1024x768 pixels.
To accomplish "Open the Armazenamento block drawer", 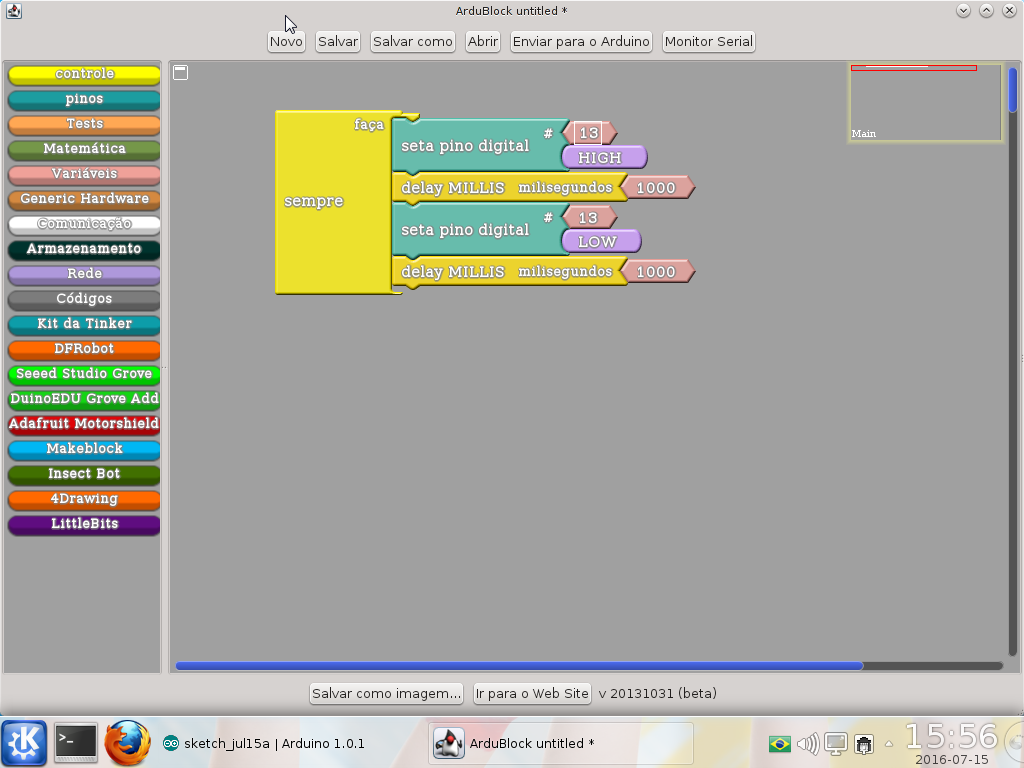I will [x=84, y=249].
